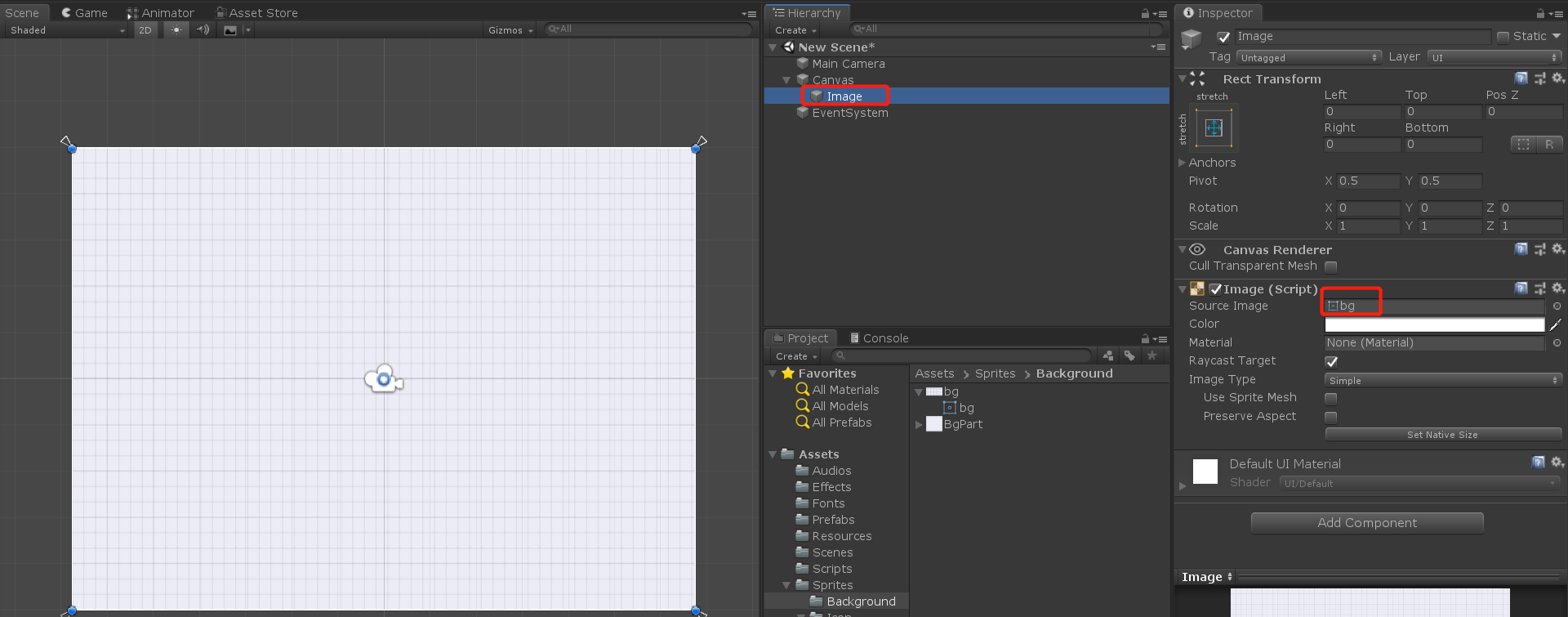The image size is (1568, 617).
Task: Open Rect Transform gear settings menu
Action: (x=1558, y=78)
